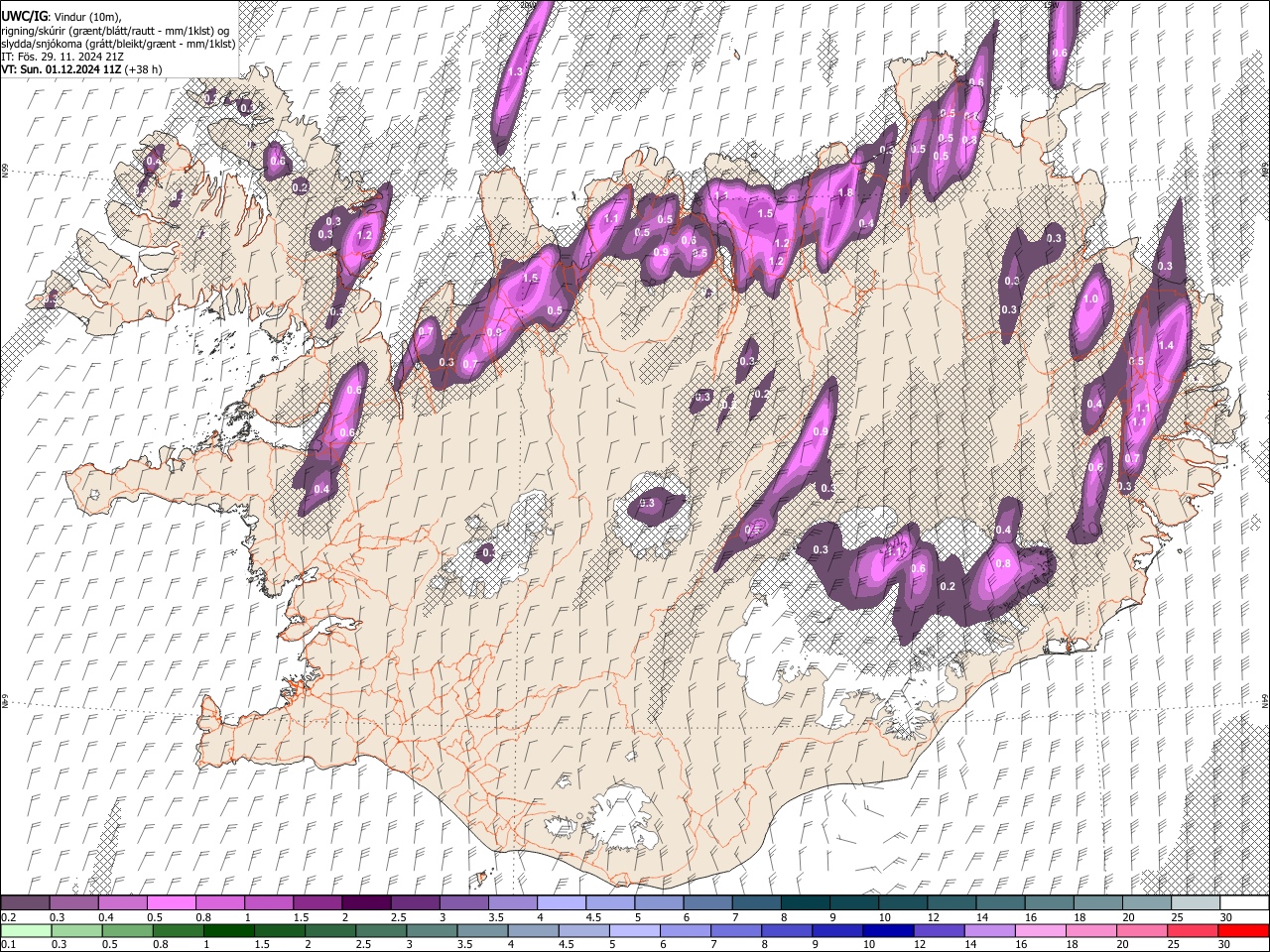Click the 'VT: Sun. 01.12.2024 11Z (+38 h)' line
The height and width of the screenshot is (952, 1270).
tap(81, 69)
